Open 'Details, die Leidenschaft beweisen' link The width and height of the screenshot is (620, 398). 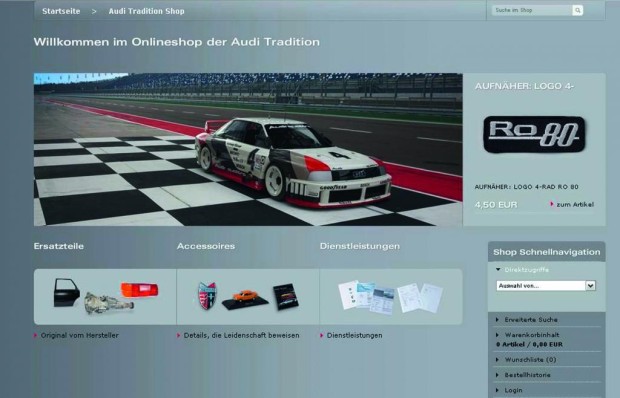click(x=241, y=335)
